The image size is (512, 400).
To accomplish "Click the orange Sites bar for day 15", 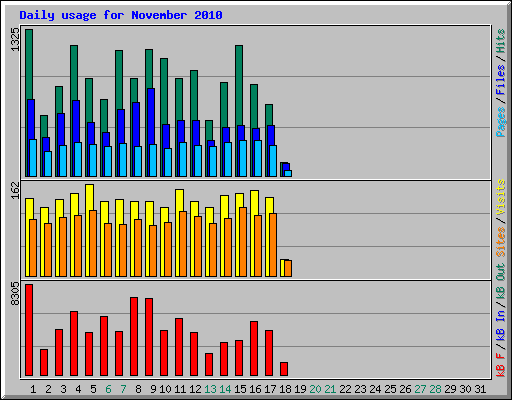I will coord(243,242).
